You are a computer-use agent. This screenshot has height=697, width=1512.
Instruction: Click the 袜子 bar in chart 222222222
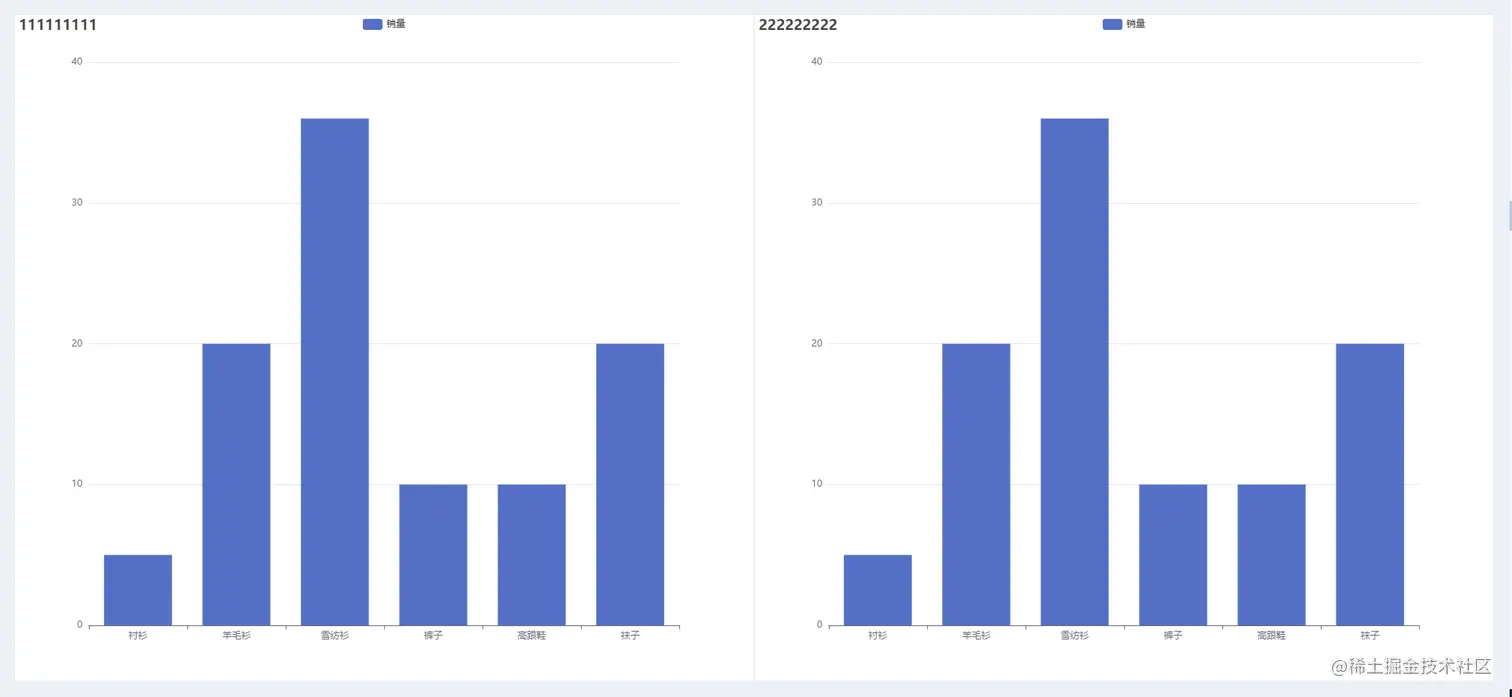[1370, 484]
